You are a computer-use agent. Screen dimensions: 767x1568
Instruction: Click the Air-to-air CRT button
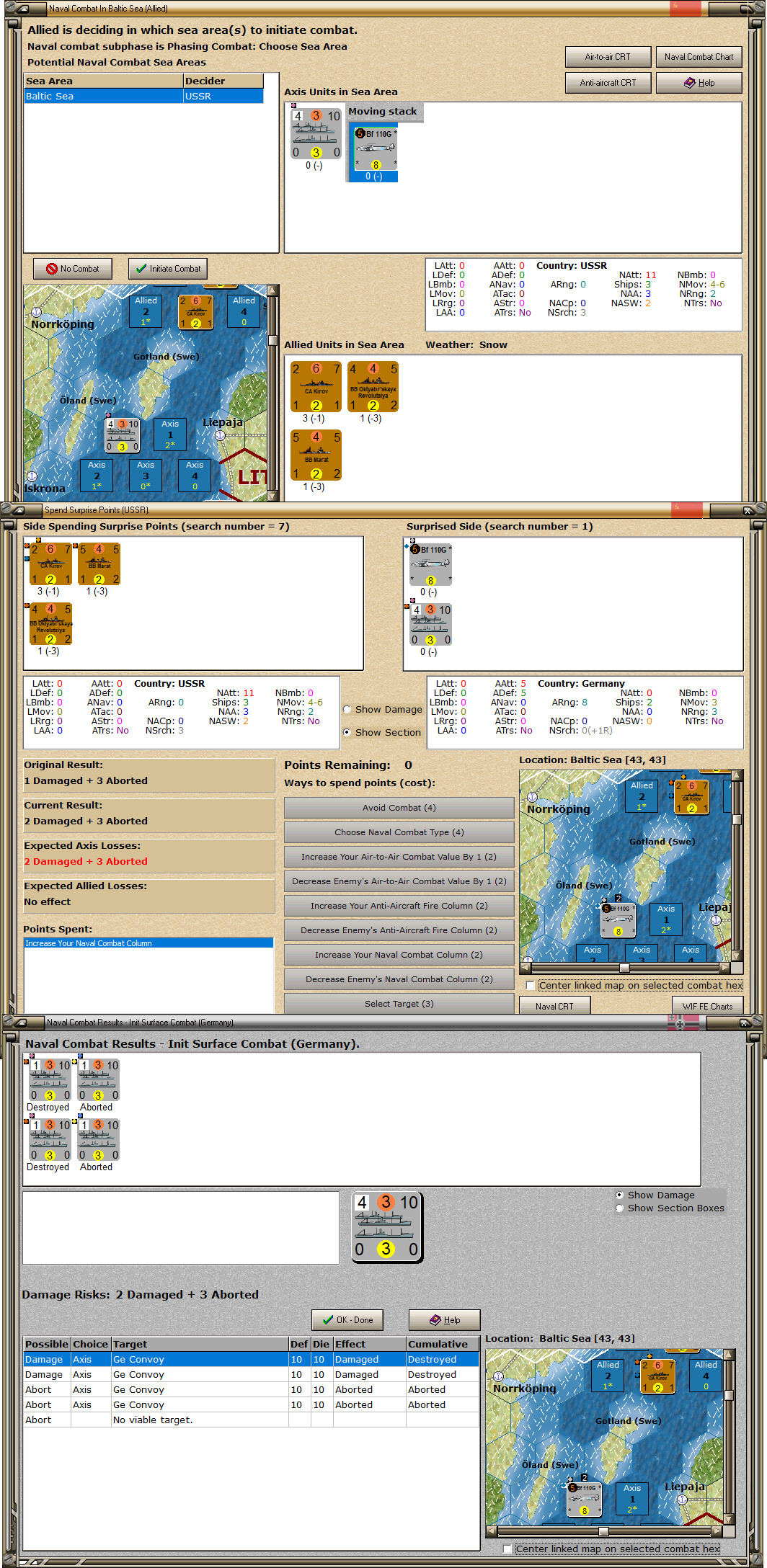pos(608,57)
